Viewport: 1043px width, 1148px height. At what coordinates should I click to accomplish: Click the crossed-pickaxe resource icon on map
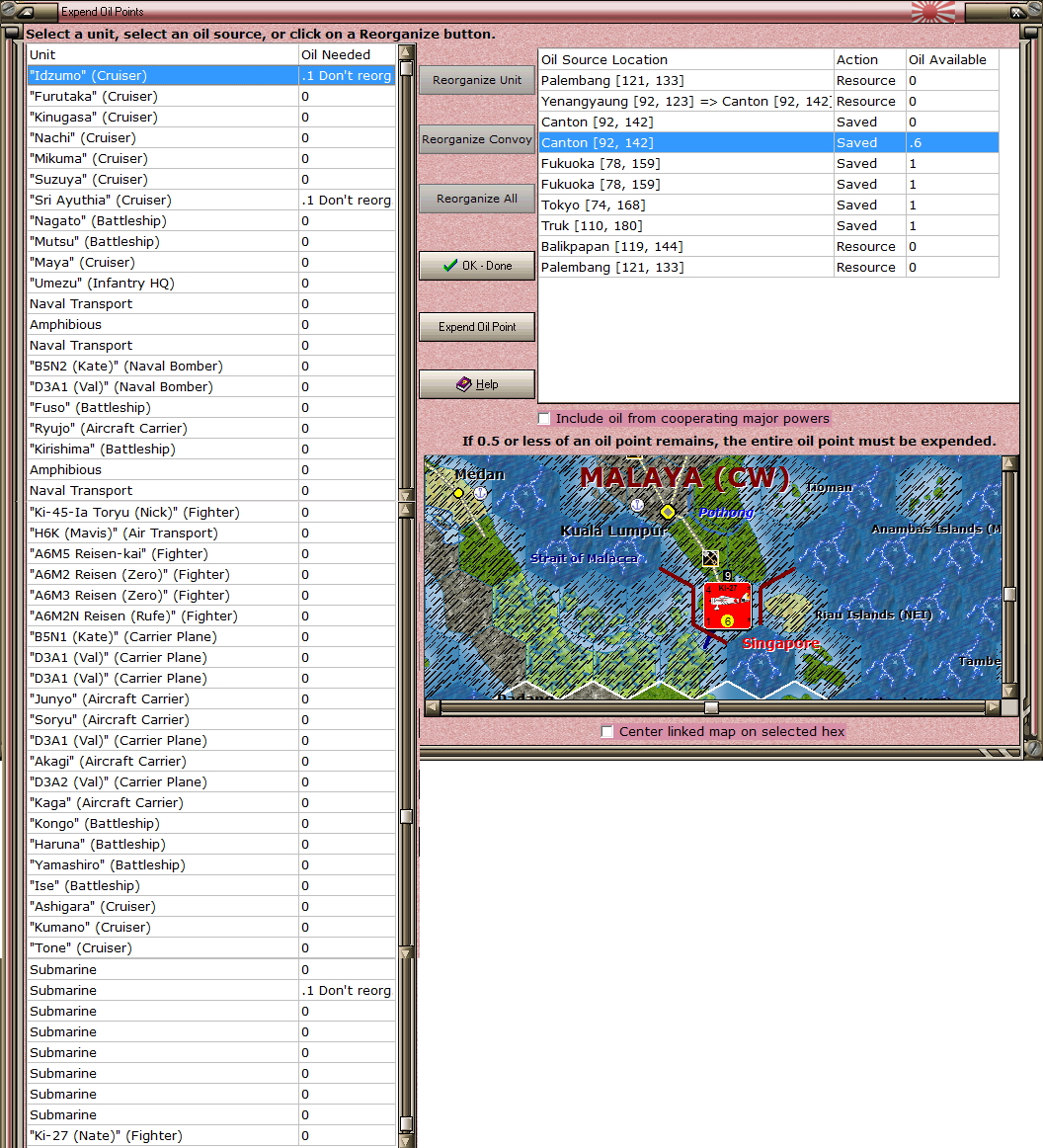click(x=710, y=558)
